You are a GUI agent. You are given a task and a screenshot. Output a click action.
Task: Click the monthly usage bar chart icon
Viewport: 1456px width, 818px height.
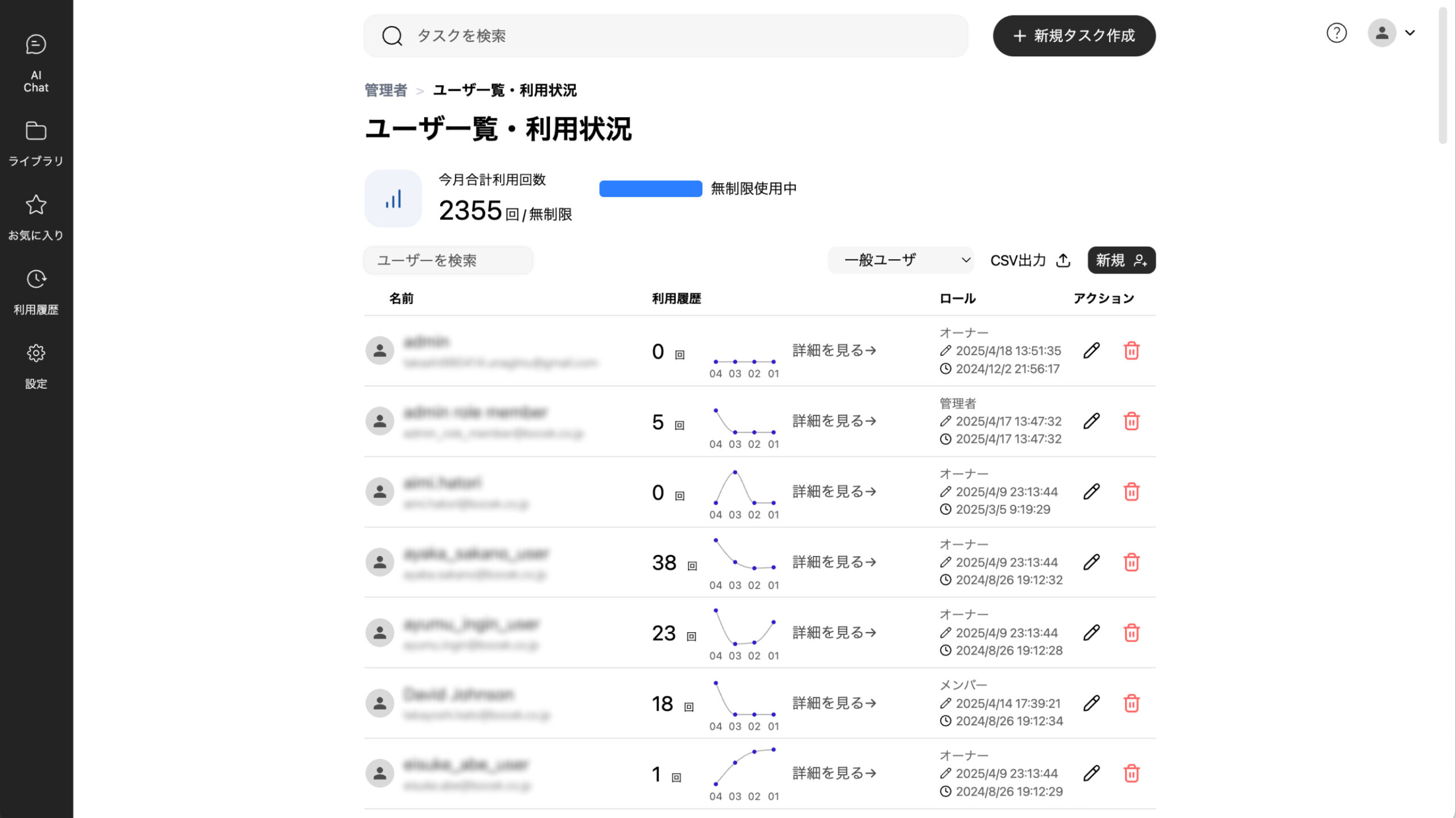[x=393, y=198]
